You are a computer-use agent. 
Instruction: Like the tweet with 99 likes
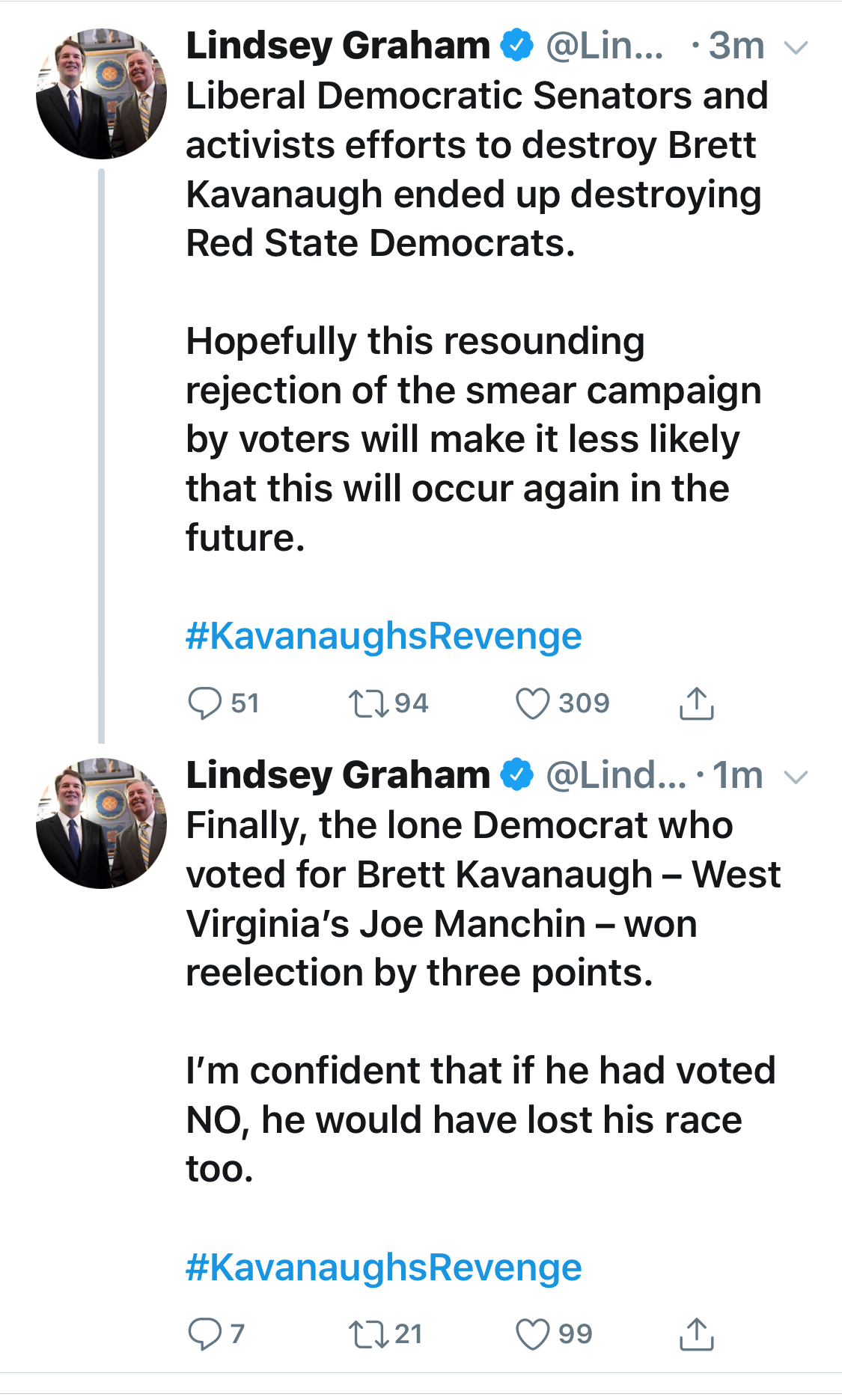pyautogui.click(x=533, y=1333)
